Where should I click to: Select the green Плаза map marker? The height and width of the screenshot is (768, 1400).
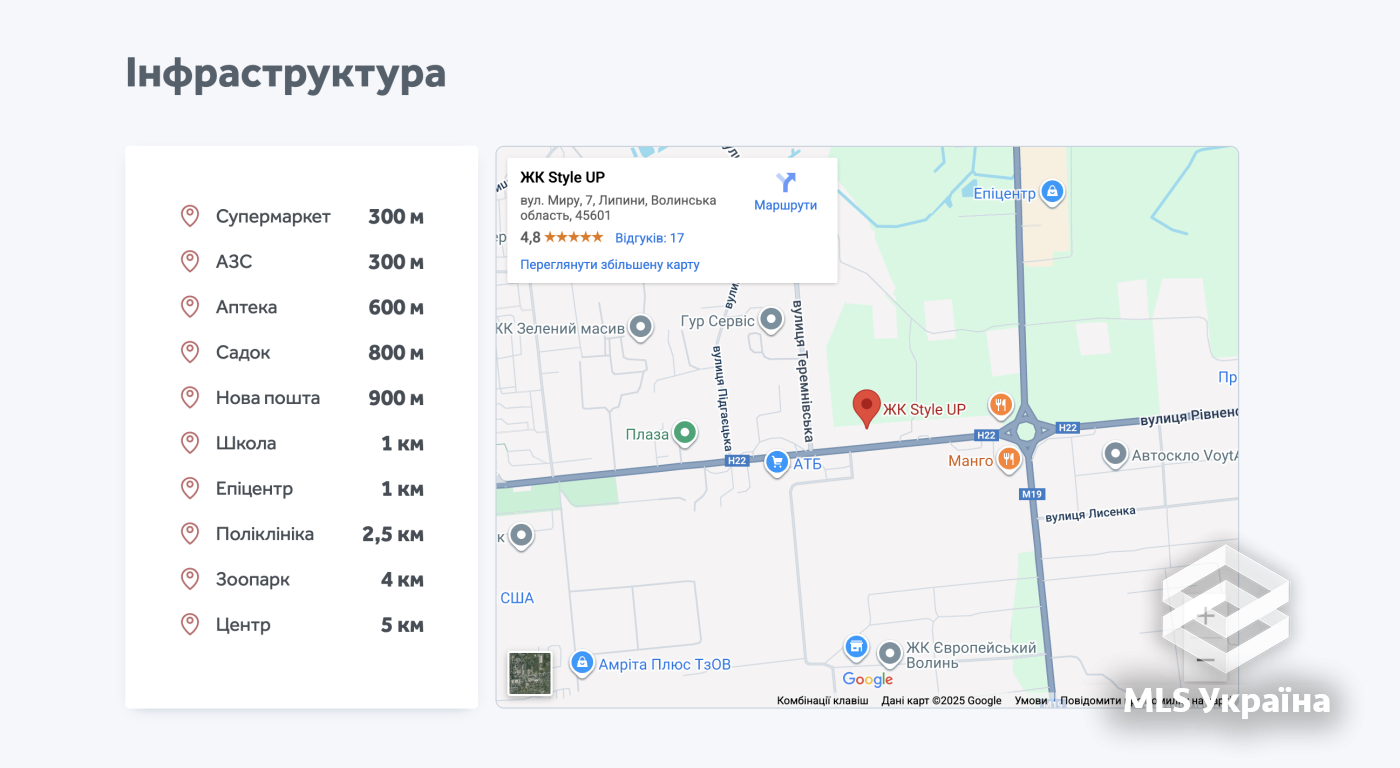click(684, 433)
